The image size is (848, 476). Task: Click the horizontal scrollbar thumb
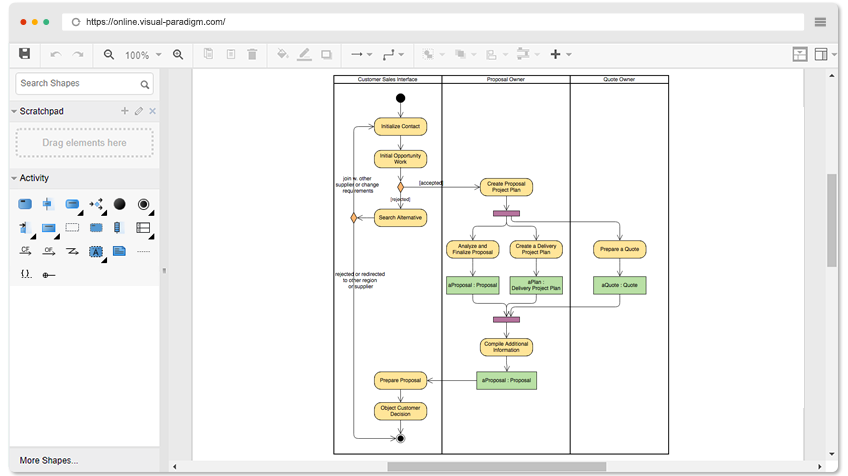[496, 466]
